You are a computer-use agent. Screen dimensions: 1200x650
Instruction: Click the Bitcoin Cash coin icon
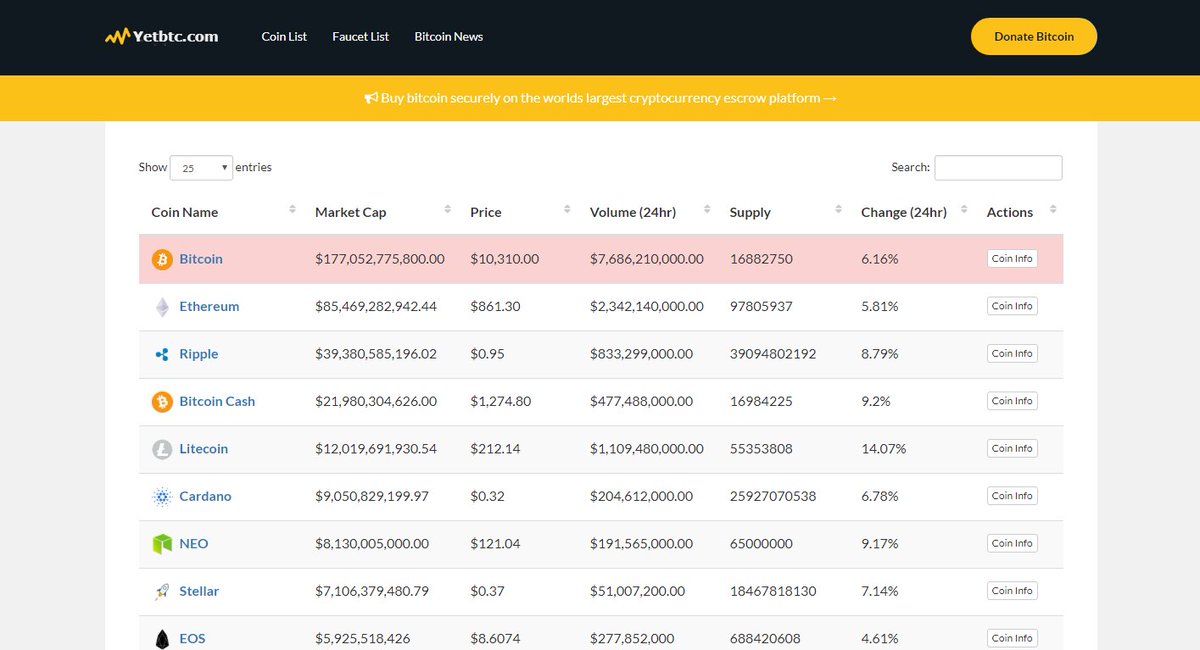pos(162,402)
